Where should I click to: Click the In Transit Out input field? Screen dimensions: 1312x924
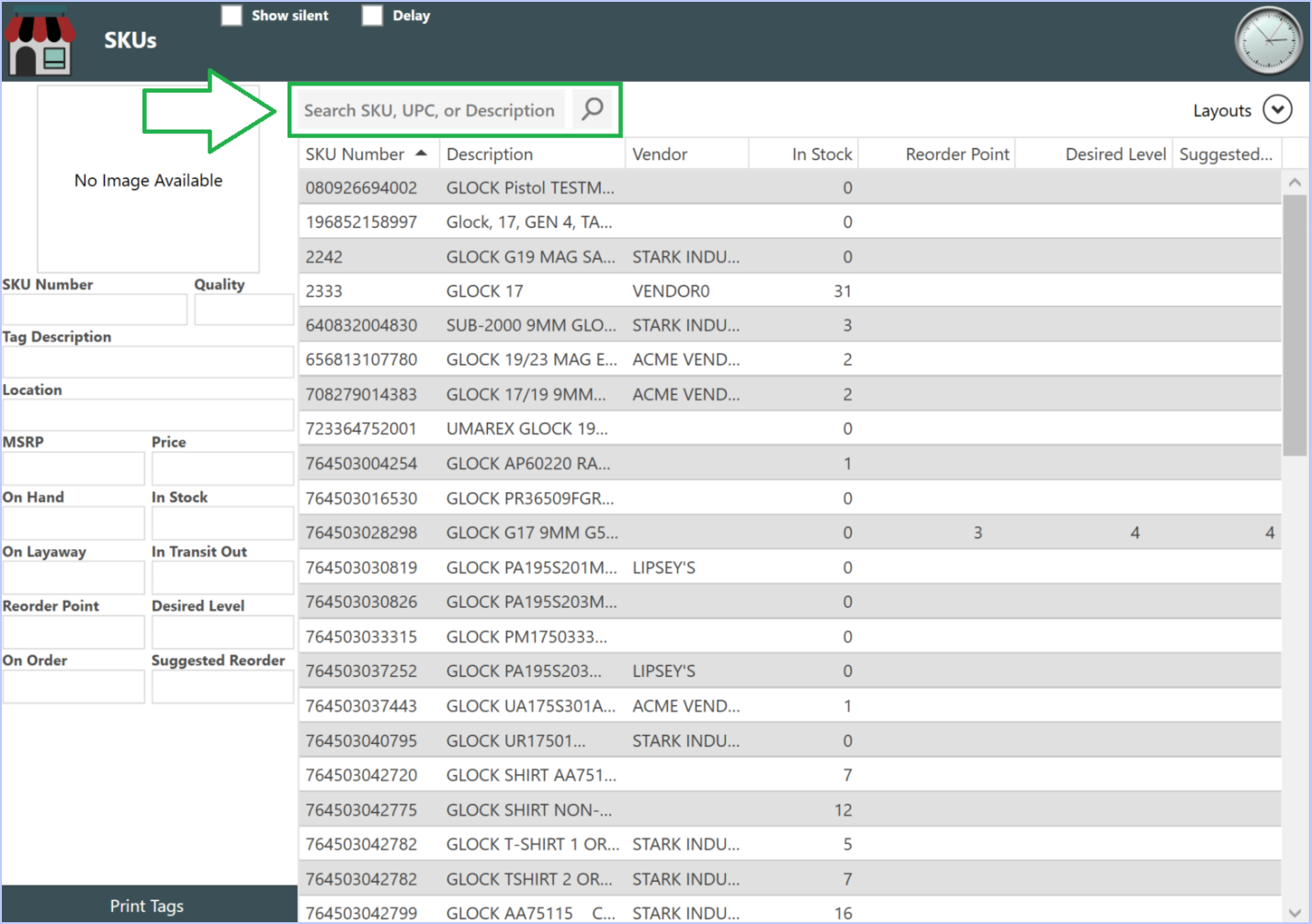pos(222,577)
